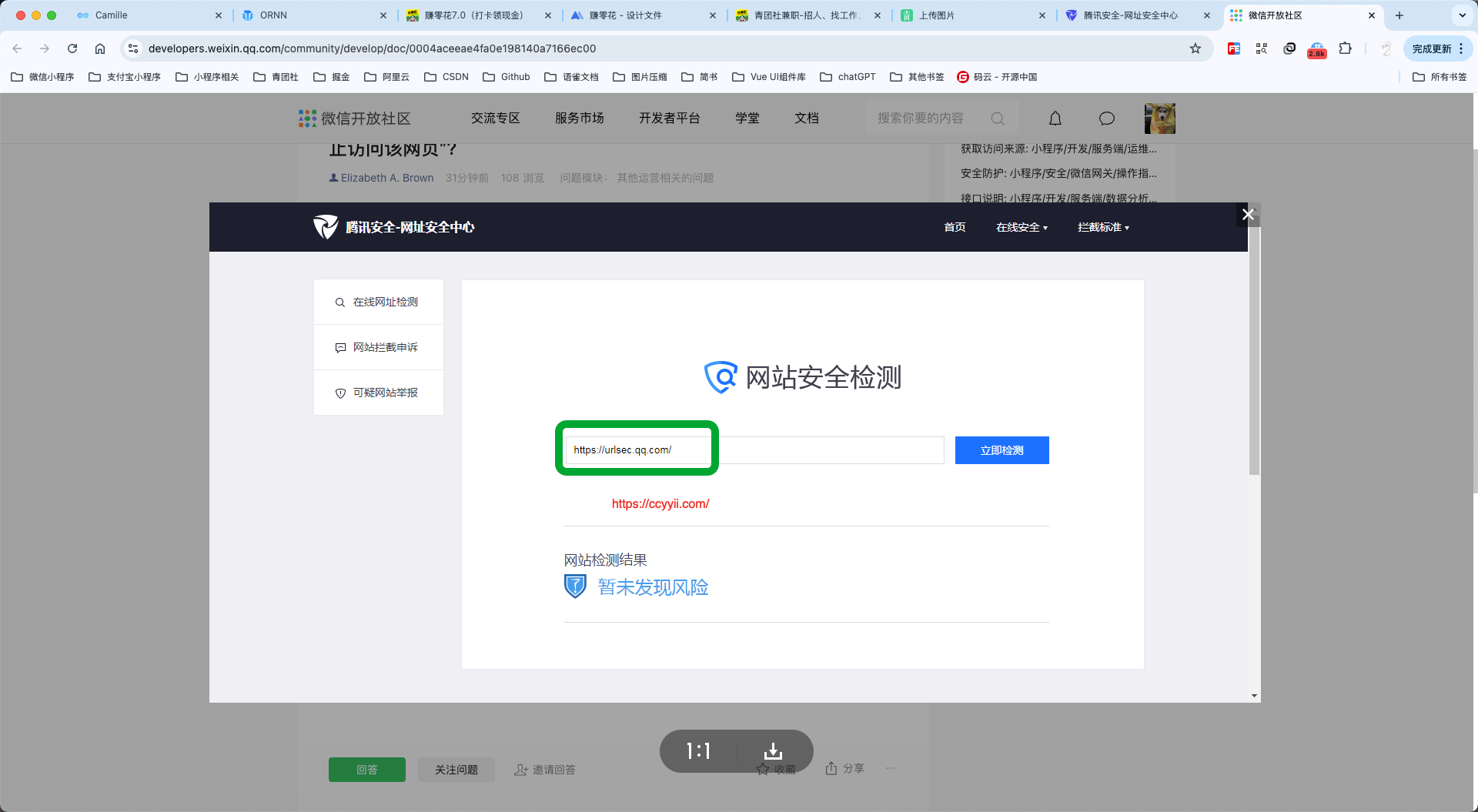Viewport: 1478px width, 812px height.
Task: Click 邀请回答 to invite answers
Action: point(545,770)
